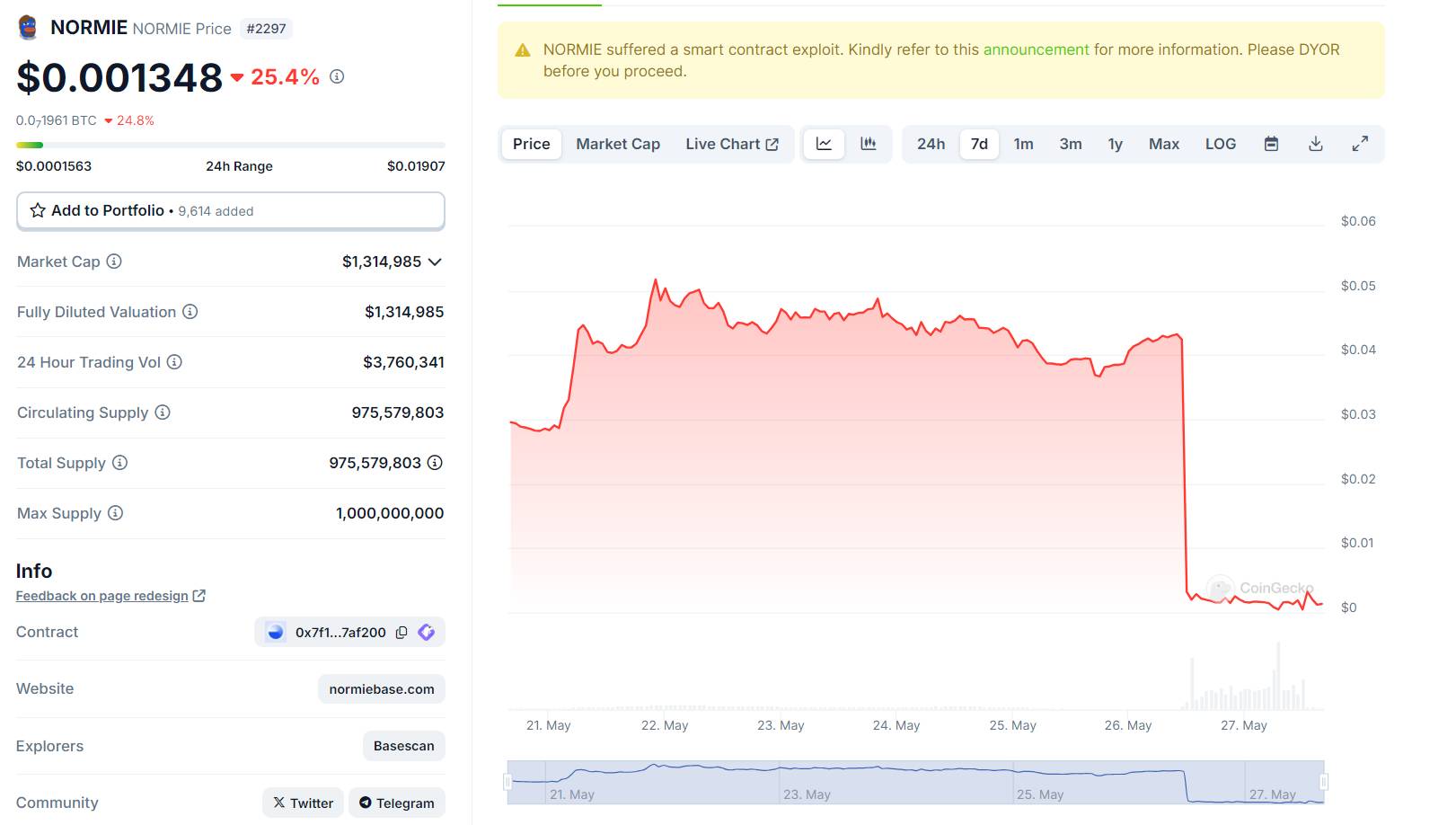Show Max Supply info icon
This screenshot has height=825, width=1456.
(115, 513)
